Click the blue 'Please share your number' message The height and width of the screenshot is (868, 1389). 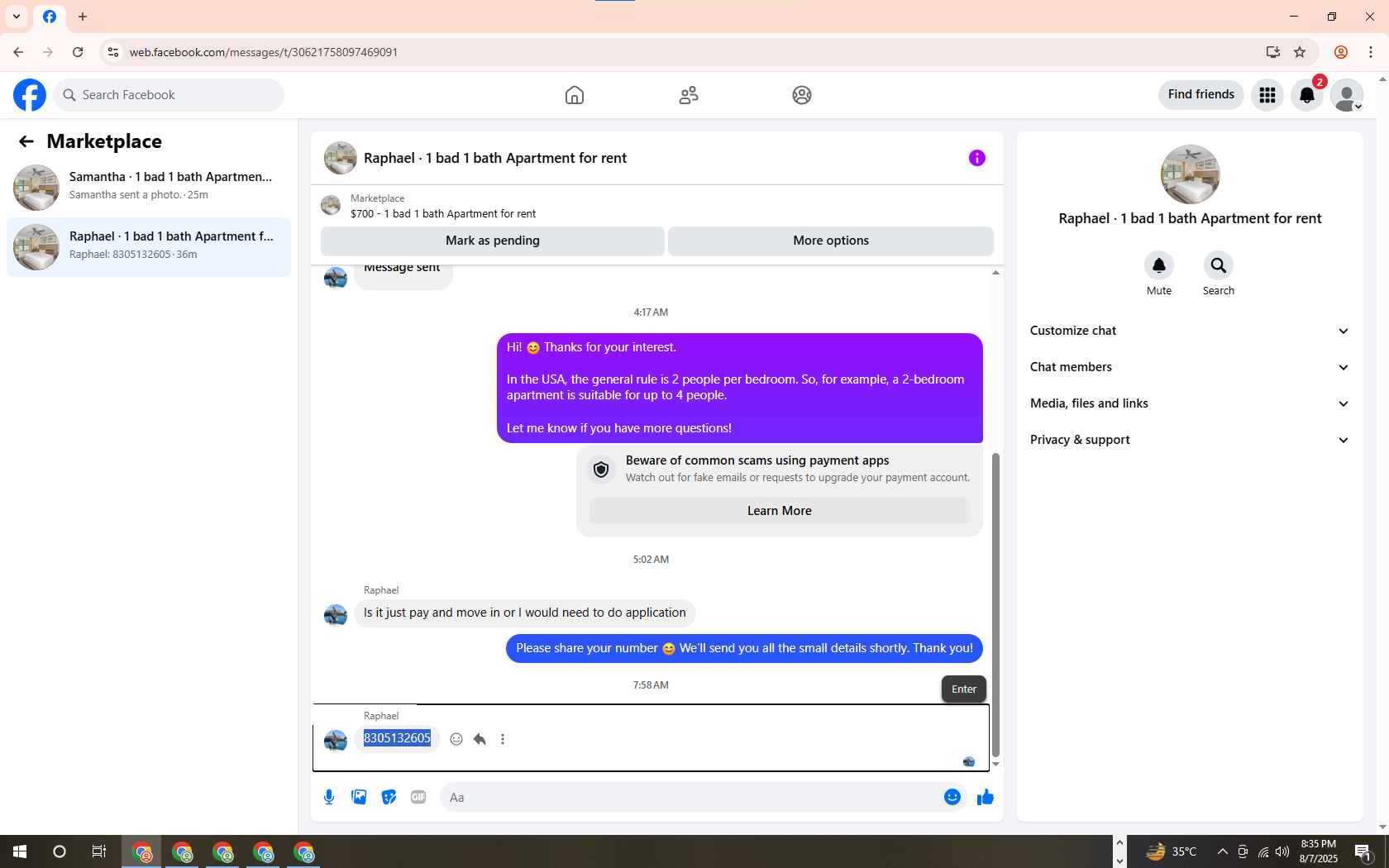pos(744,648)
